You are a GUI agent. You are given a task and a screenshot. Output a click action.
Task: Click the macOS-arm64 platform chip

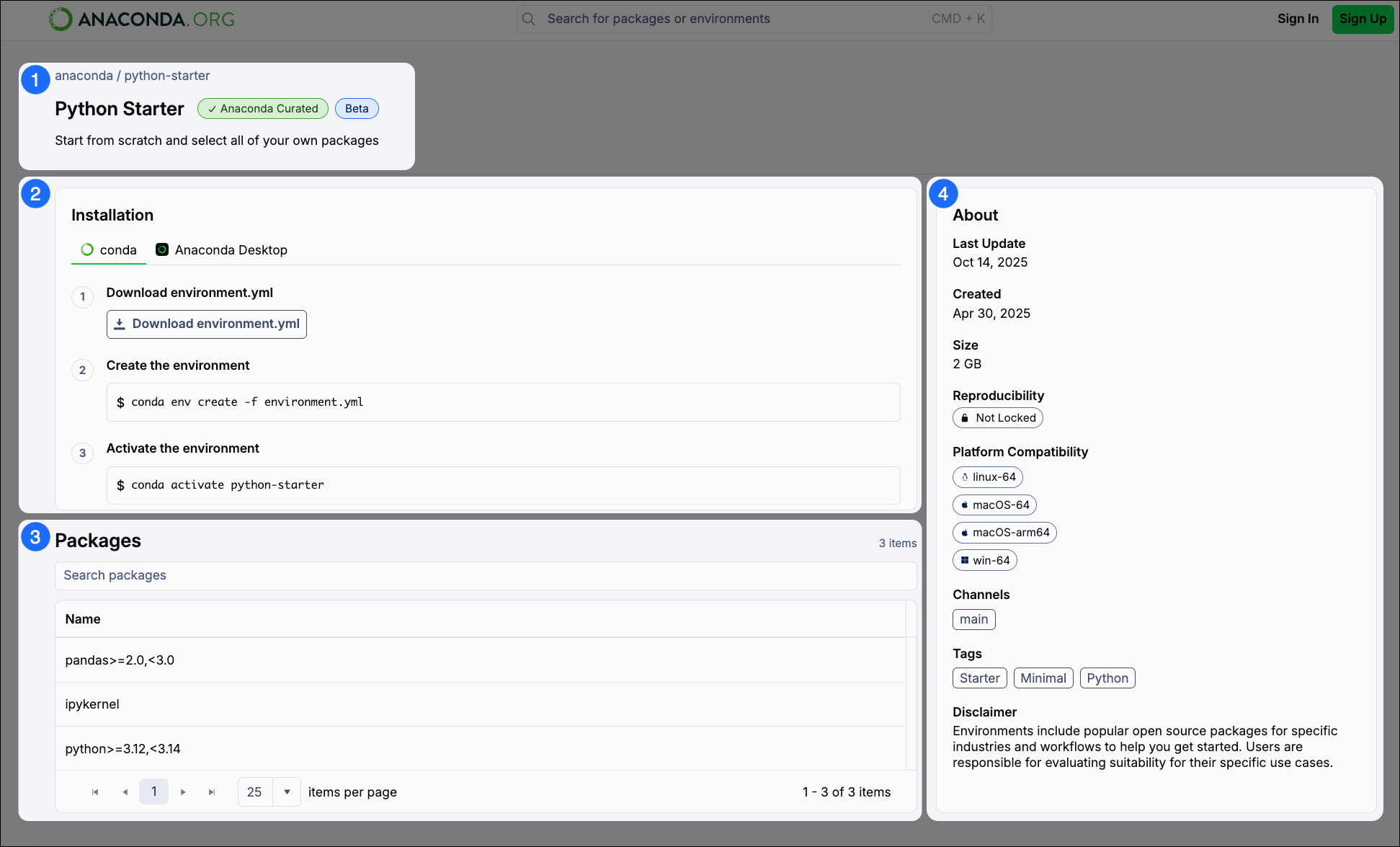pos(1004,533)
